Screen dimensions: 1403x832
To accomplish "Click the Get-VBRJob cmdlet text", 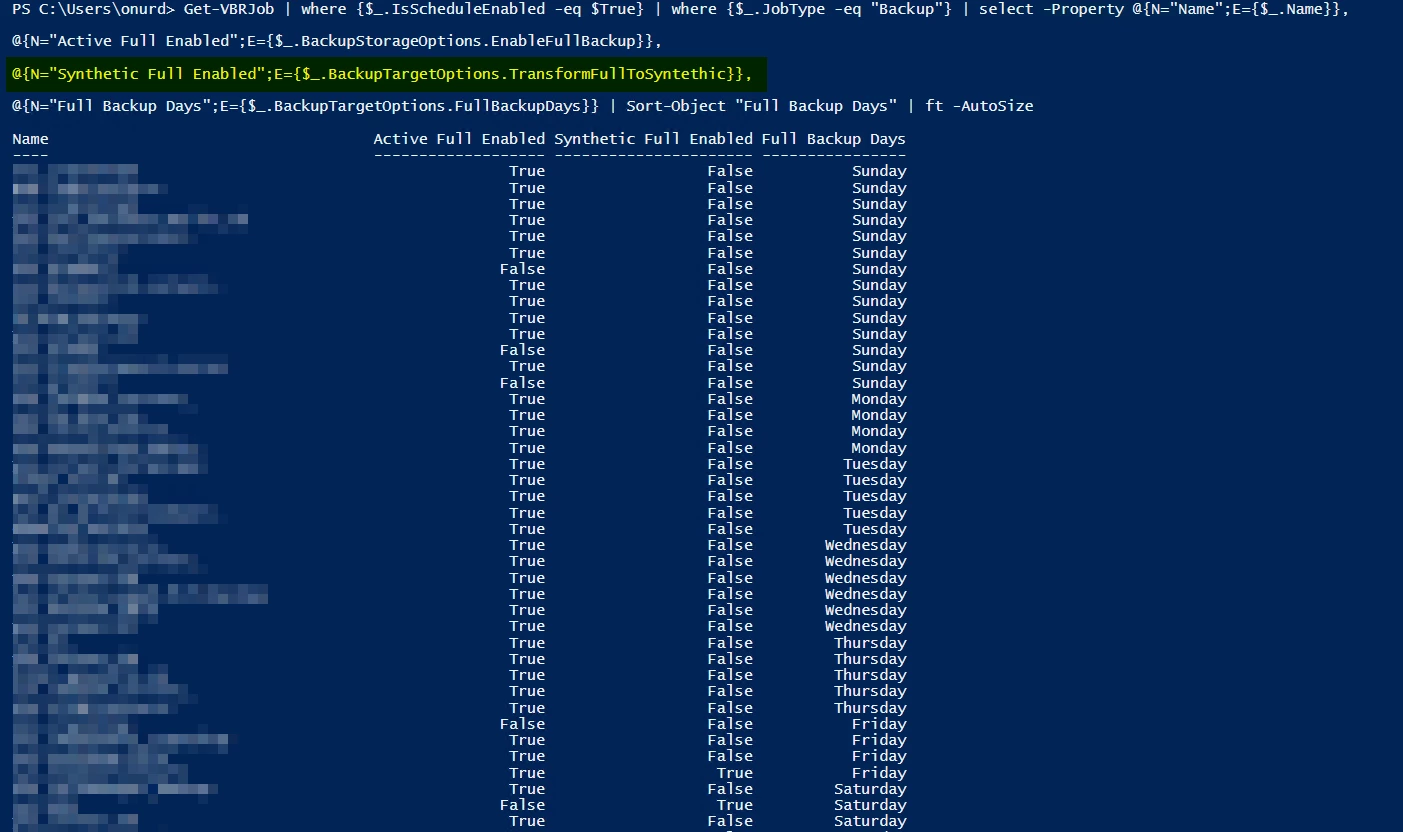I will [x=229, y=9].
